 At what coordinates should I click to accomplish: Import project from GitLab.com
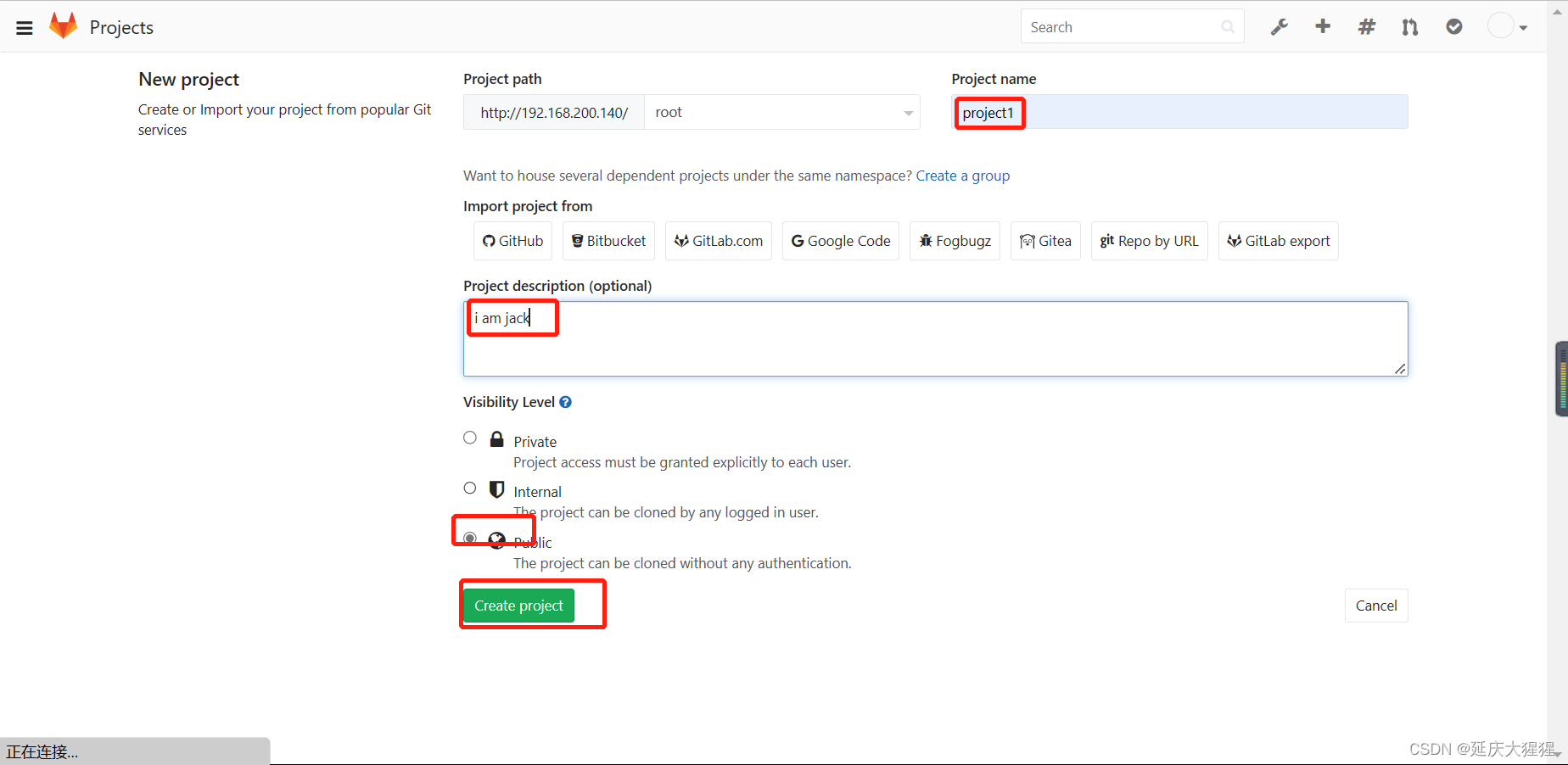coord(719,241)
